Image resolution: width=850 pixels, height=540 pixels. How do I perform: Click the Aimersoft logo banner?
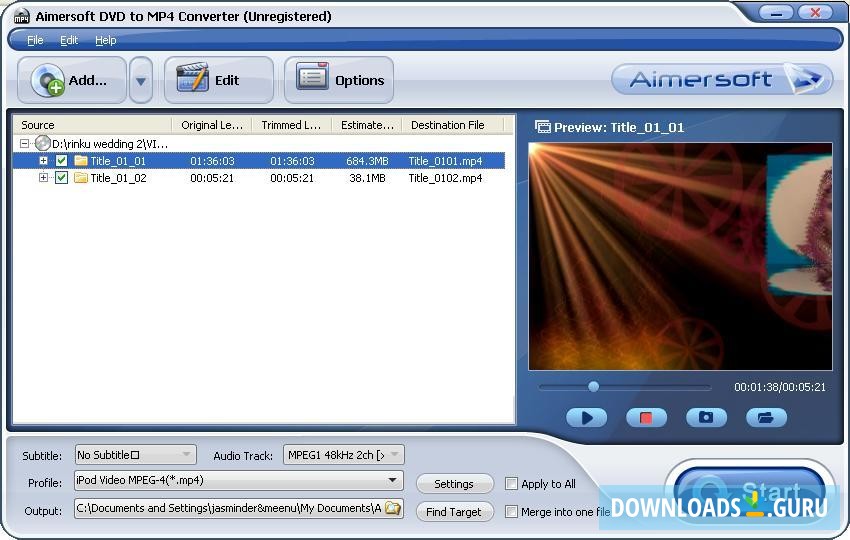(x=722, y=79)
